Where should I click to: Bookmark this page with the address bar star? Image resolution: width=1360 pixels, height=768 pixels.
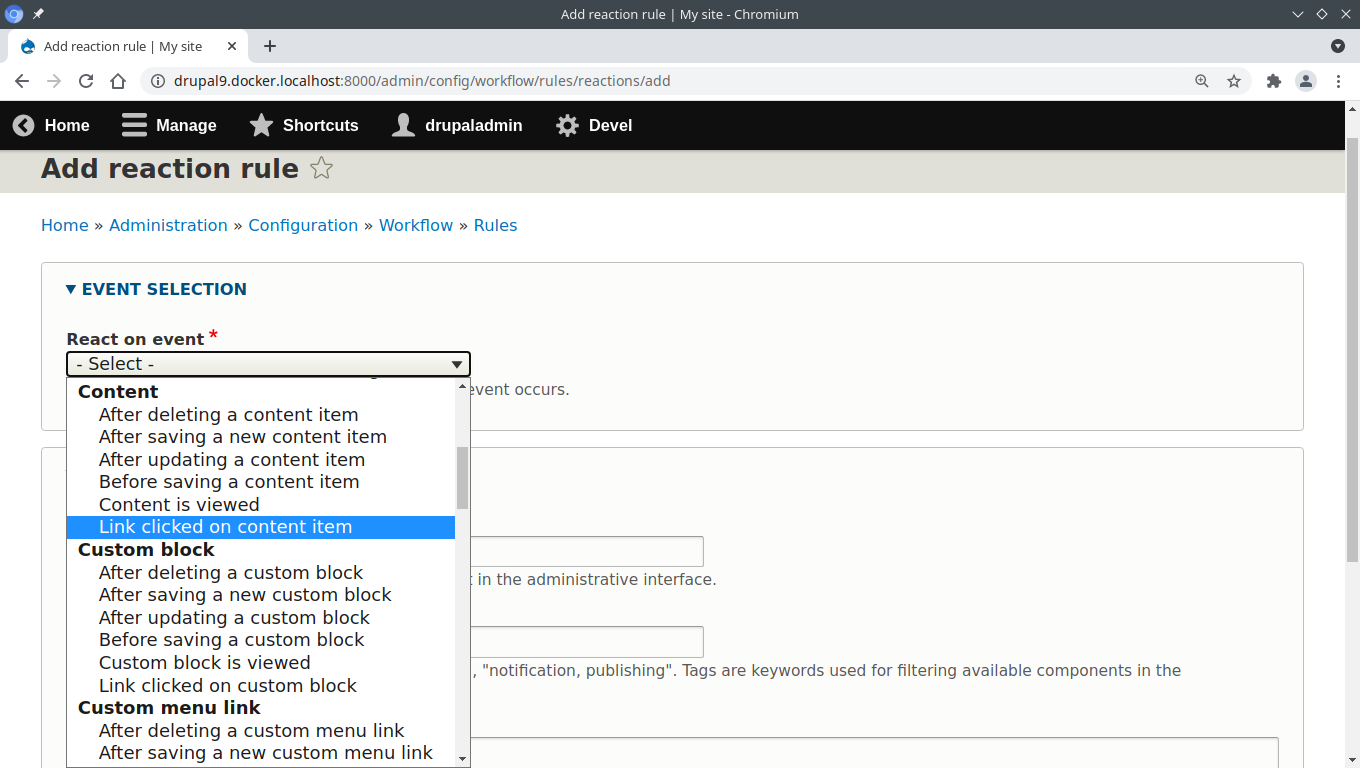click(1234, 81)
